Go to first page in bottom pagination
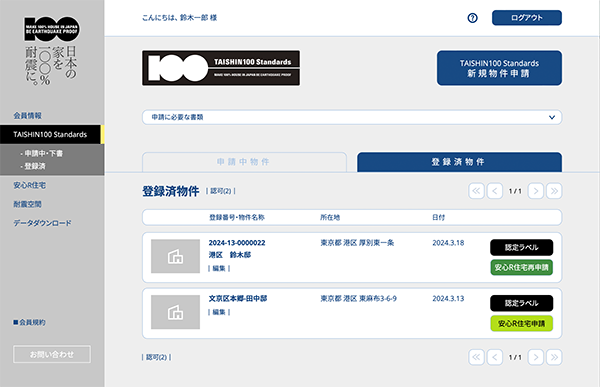Viewport: 600px width, 387px height. click(476, 357)
